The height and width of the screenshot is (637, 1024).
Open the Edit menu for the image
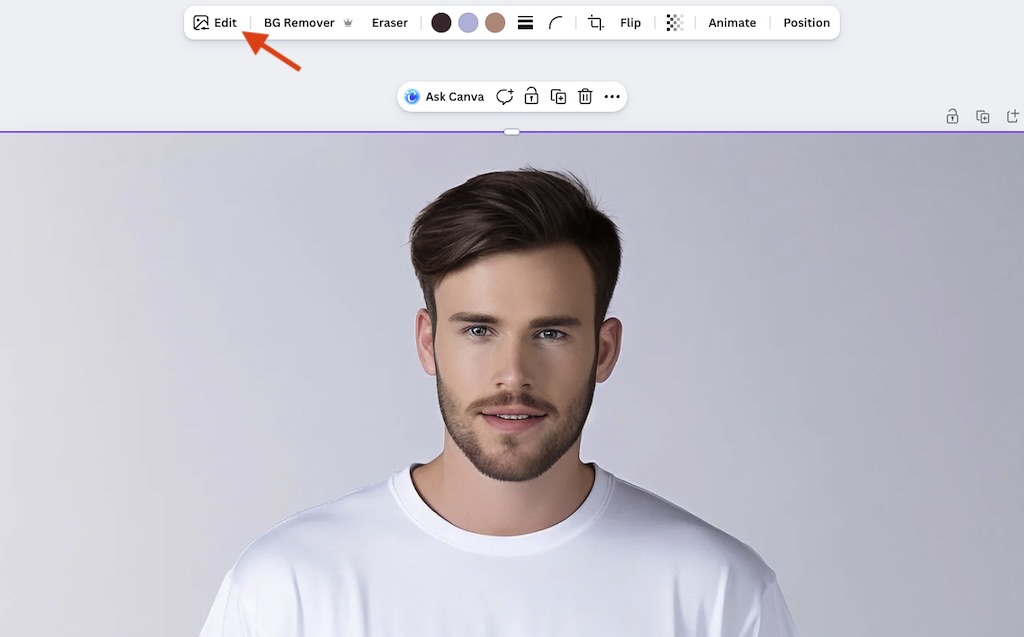[x=215, y=22]
